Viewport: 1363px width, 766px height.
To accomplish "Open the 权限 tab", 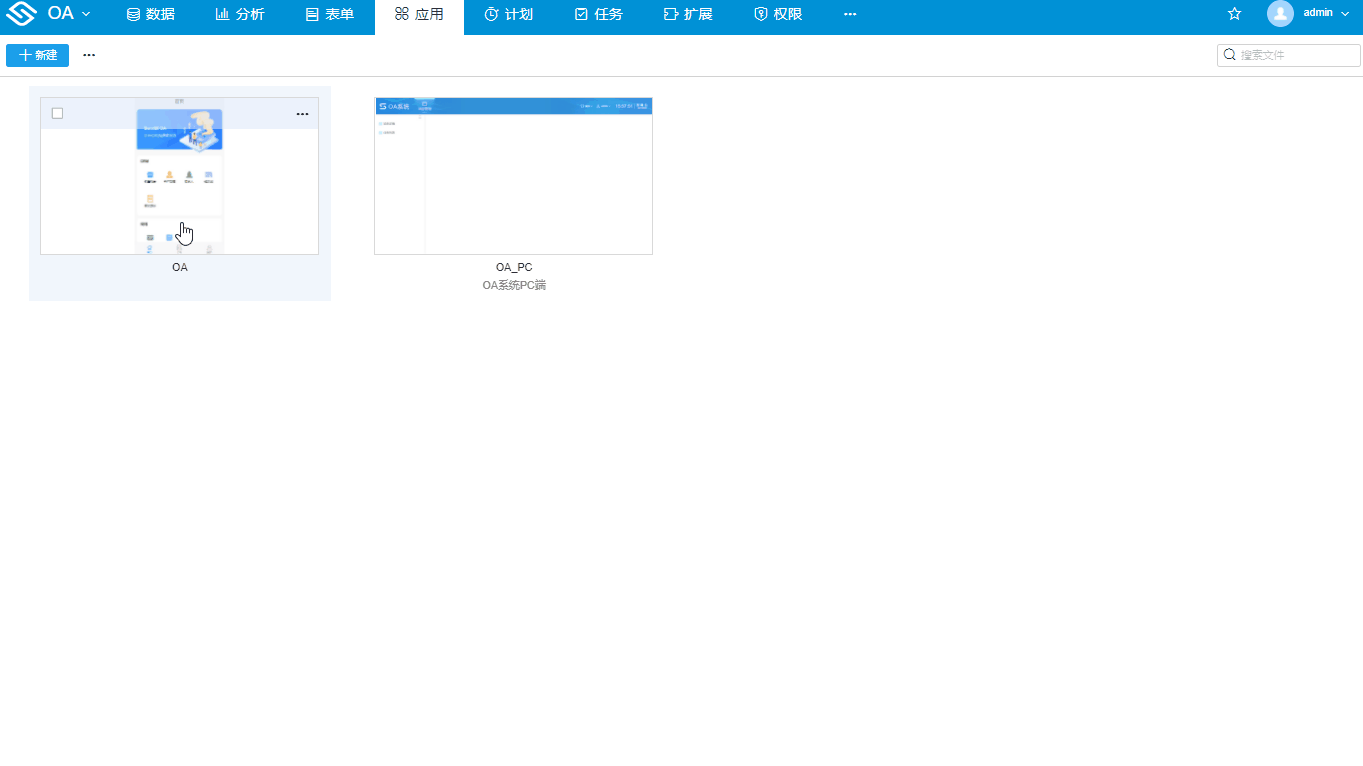I will pos(778,14).
